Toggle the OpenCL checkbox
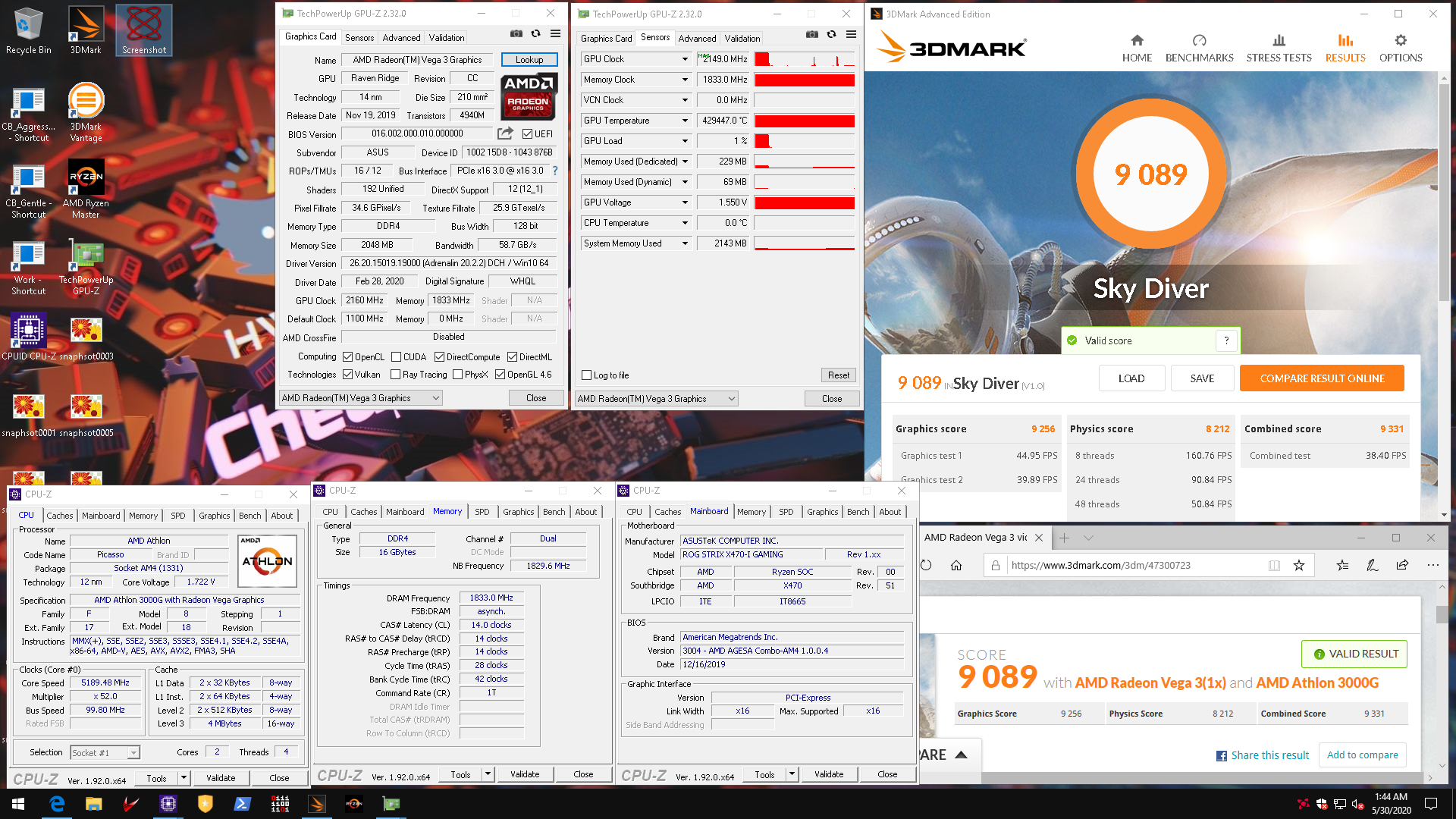Viewport: 1456px width, 819px height. coord(347,357)
